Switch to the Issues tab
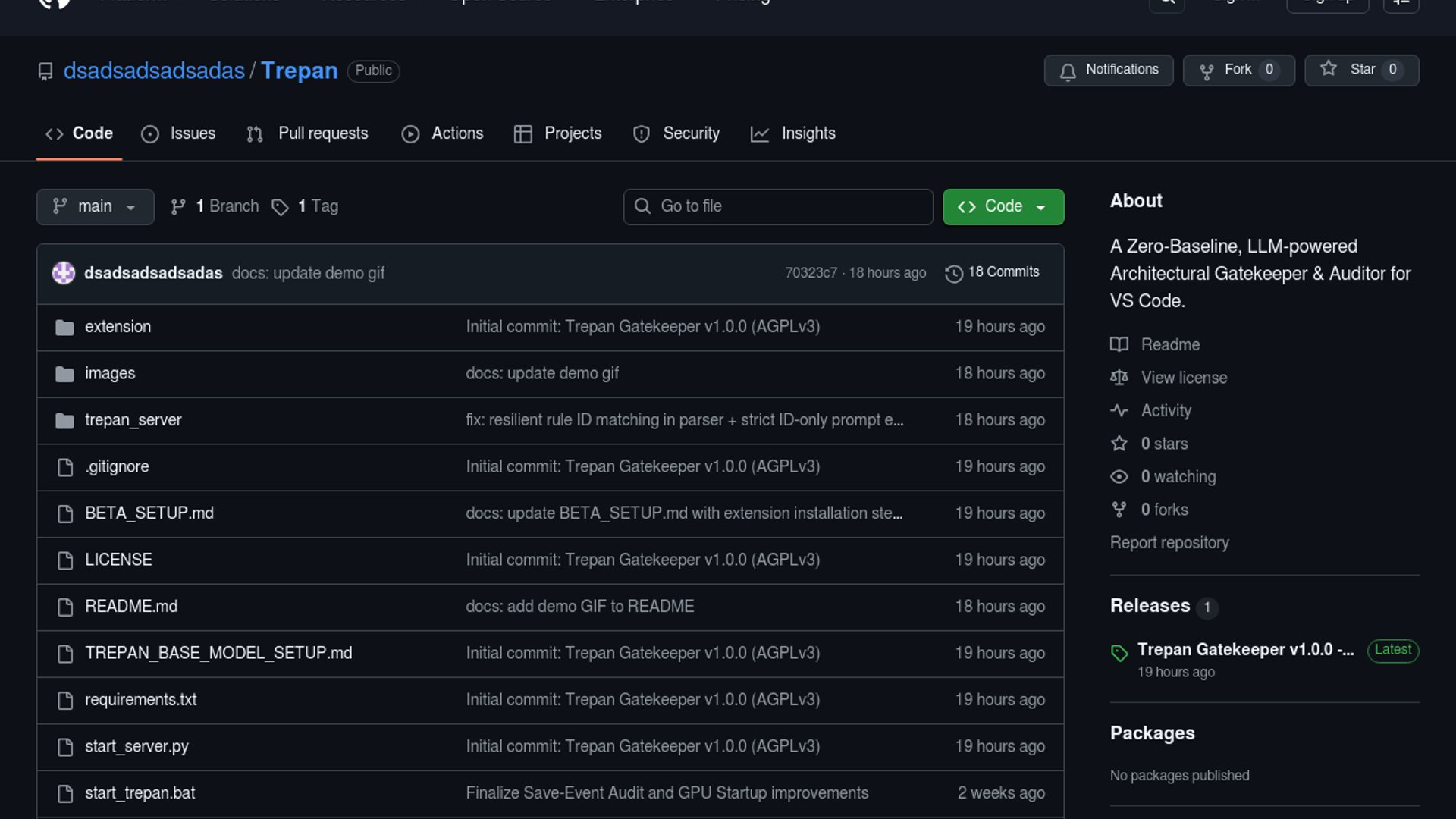Image resolution: width=1456 pixels, height=819 pixels. 178,133
